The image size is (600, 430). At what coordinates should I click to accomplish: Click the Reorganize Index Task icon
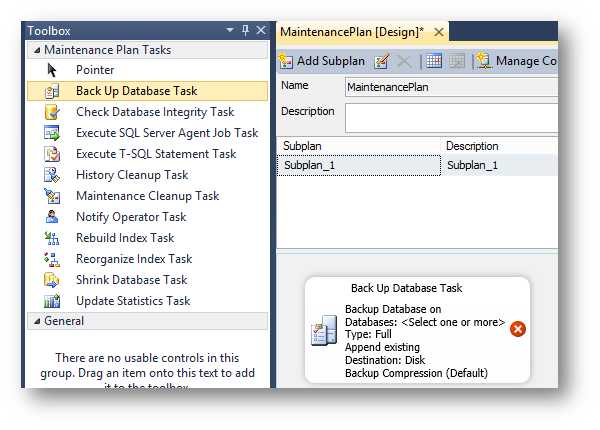point(52,259)
